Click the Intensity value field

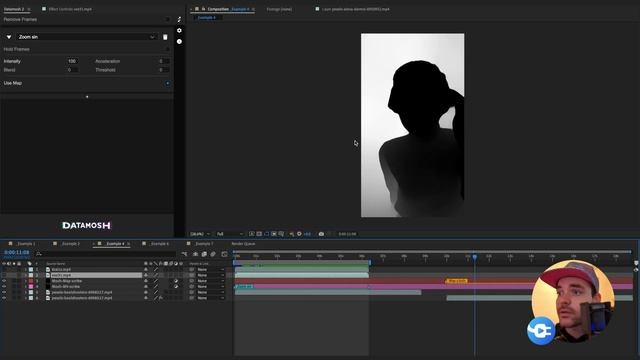[72, 61]
